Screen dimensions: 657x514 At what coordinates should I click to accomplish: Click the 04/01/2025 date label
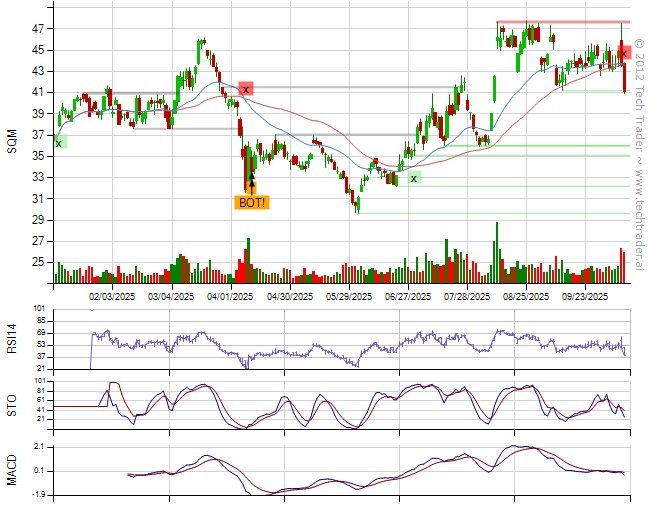(229, 296)
